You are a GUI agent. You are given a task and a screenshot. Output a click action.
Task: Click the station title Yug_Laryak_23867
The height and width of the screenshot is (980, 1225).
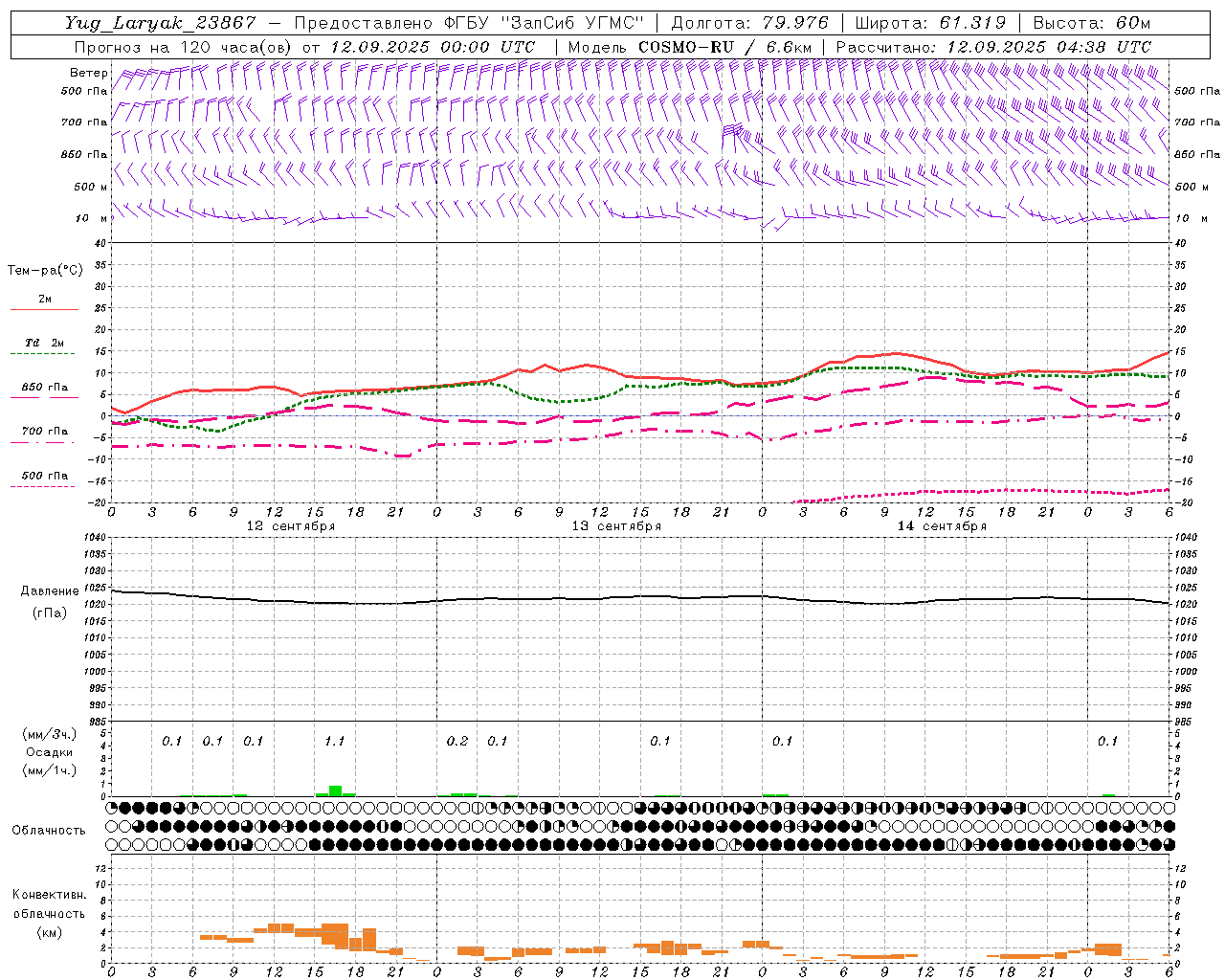point(161,23)
